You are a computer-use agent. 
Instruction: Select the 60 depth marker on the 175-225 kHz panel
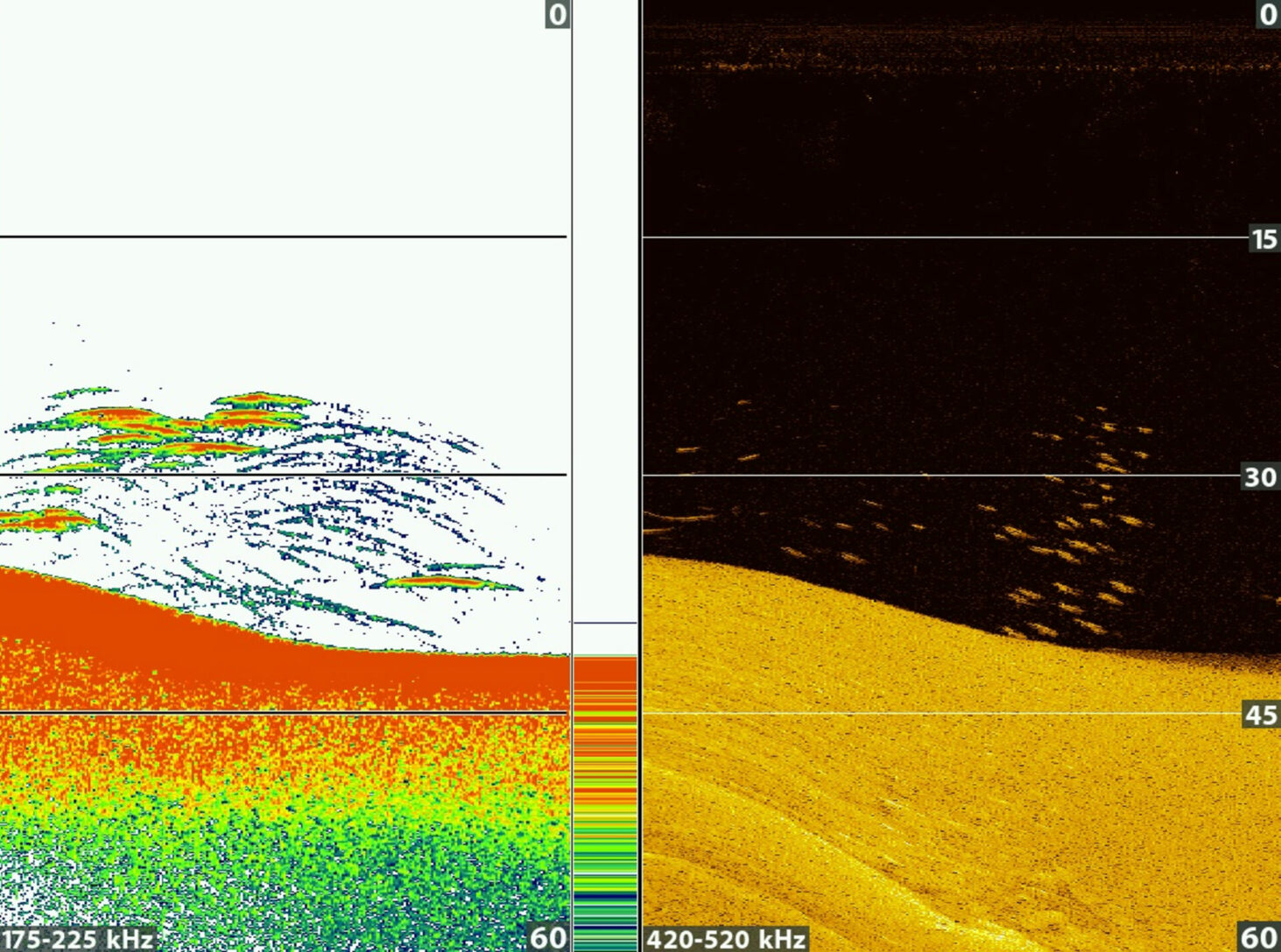547,937
